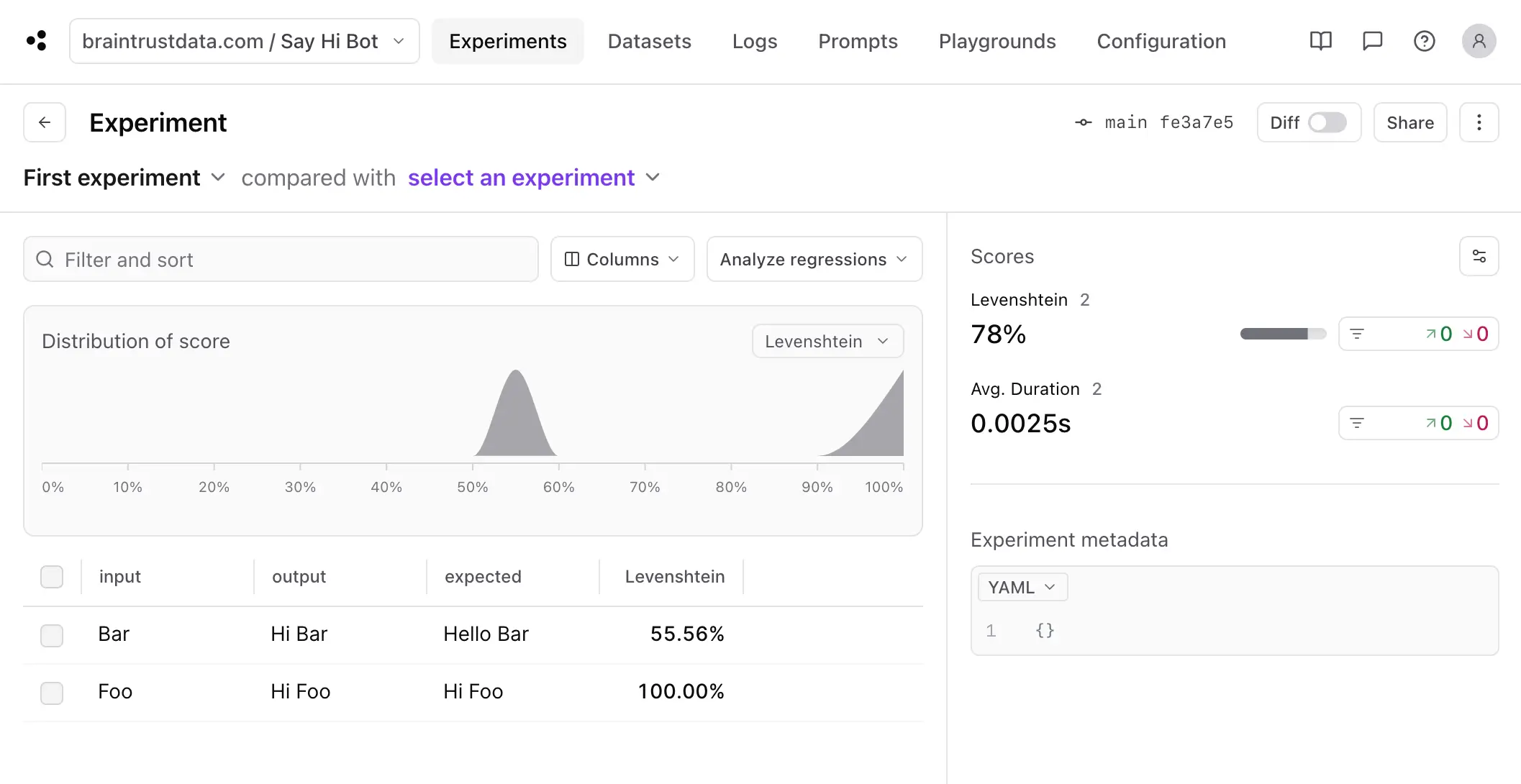Image resolution: width=1521 pixels, height=784 pixels.
Task: Click the help question mark icon
Action: [1424, 41]
